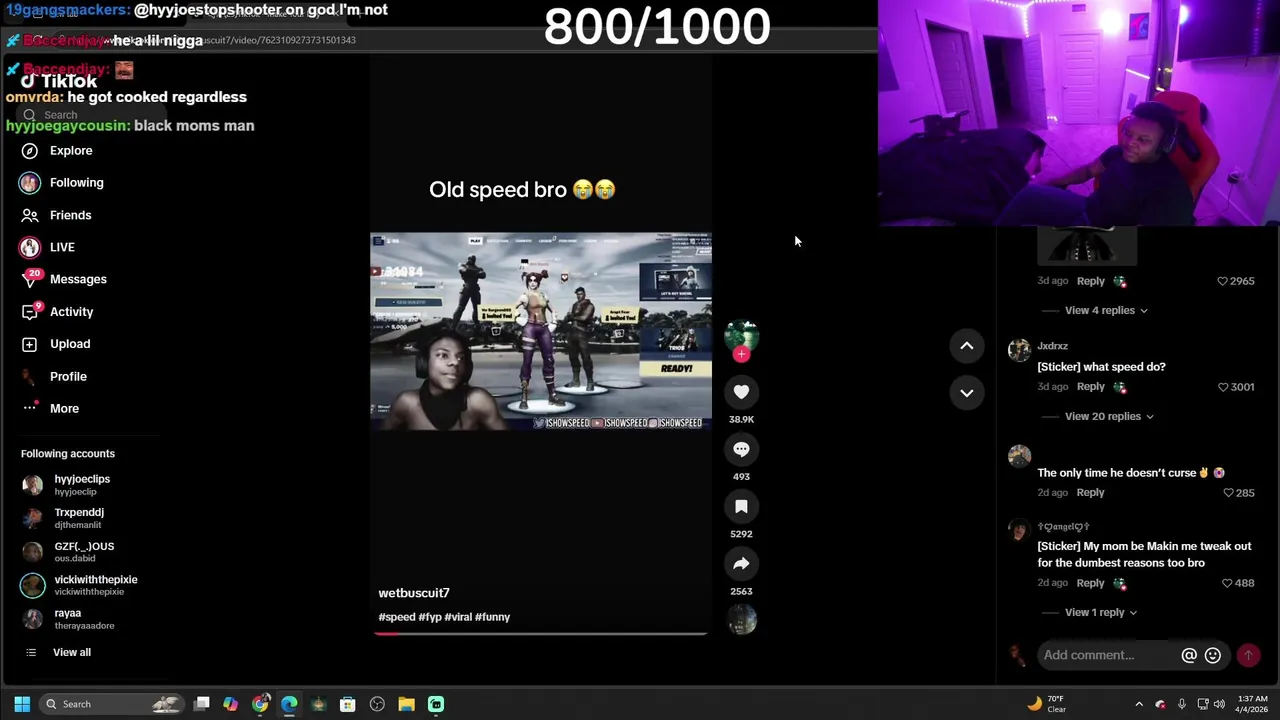The width and height of the screenshot is (1280, 720).
Task: Reply to 'My mom be Makin me tweak' comment
Action: 1090,583
